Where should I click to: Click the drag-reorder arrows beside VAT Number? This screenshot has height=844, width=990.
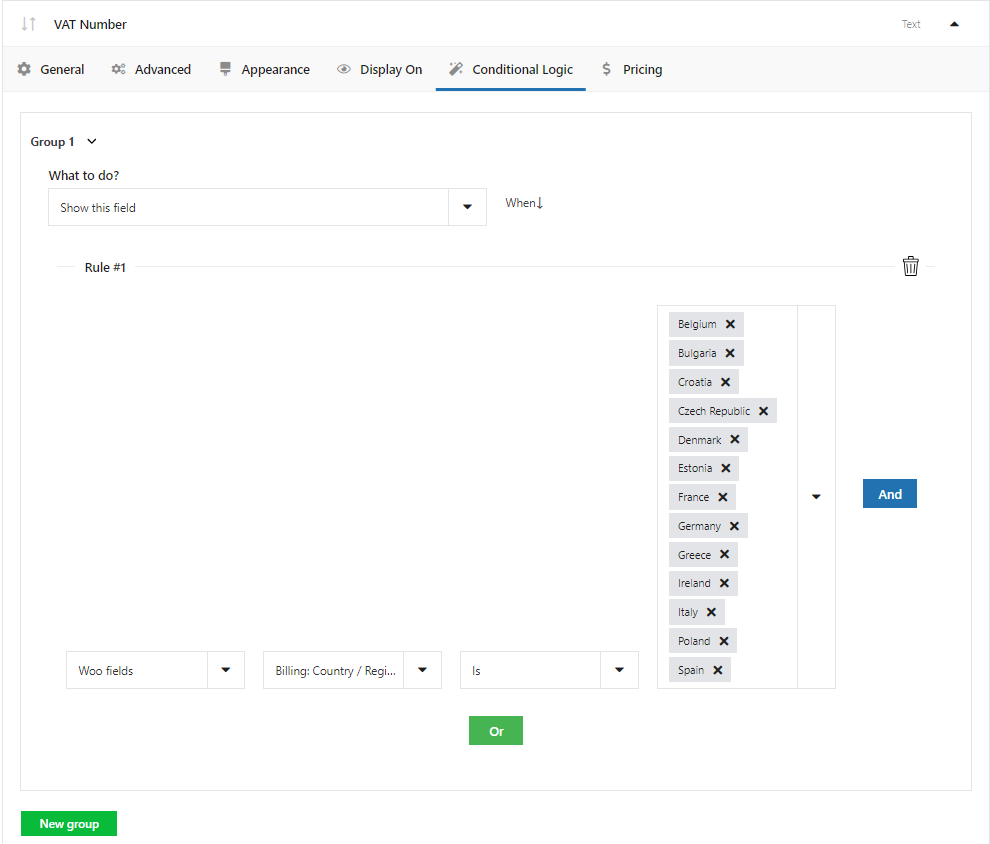point(29,24)
